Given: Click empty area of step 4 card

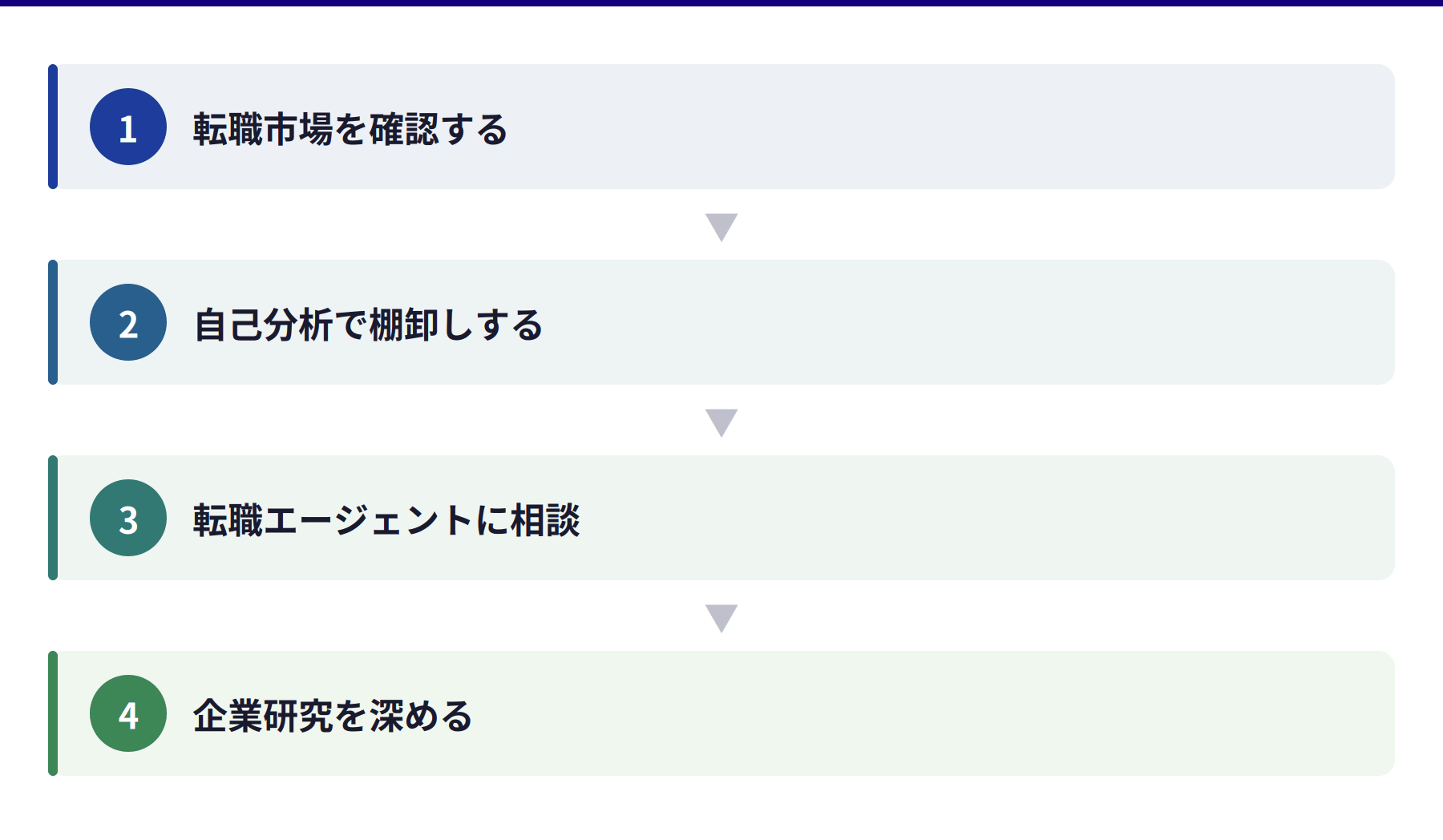Looking at the screenshot, I should (x=962, y=713).
